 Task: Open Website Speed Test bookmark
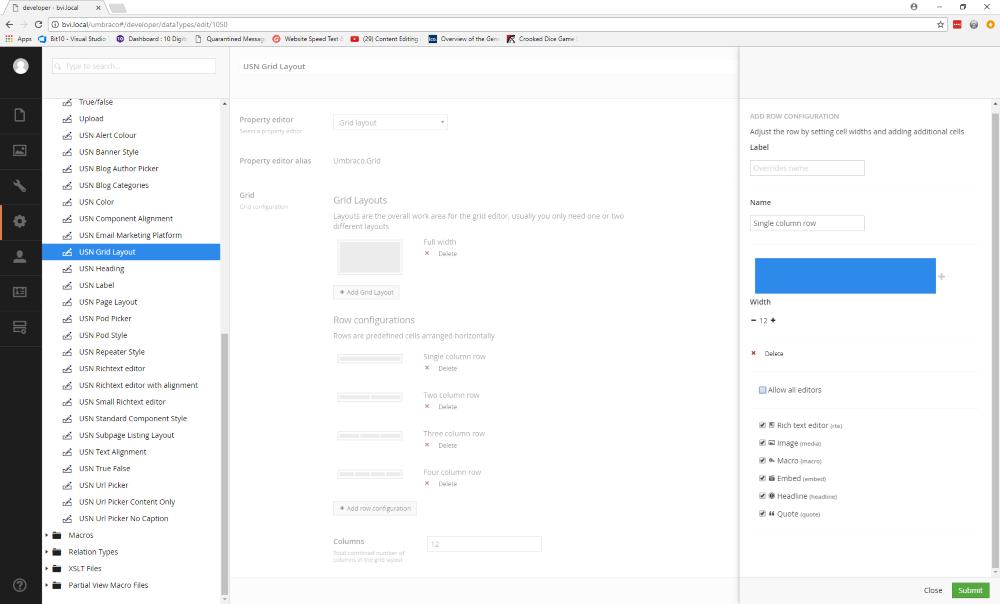[307, 39]
